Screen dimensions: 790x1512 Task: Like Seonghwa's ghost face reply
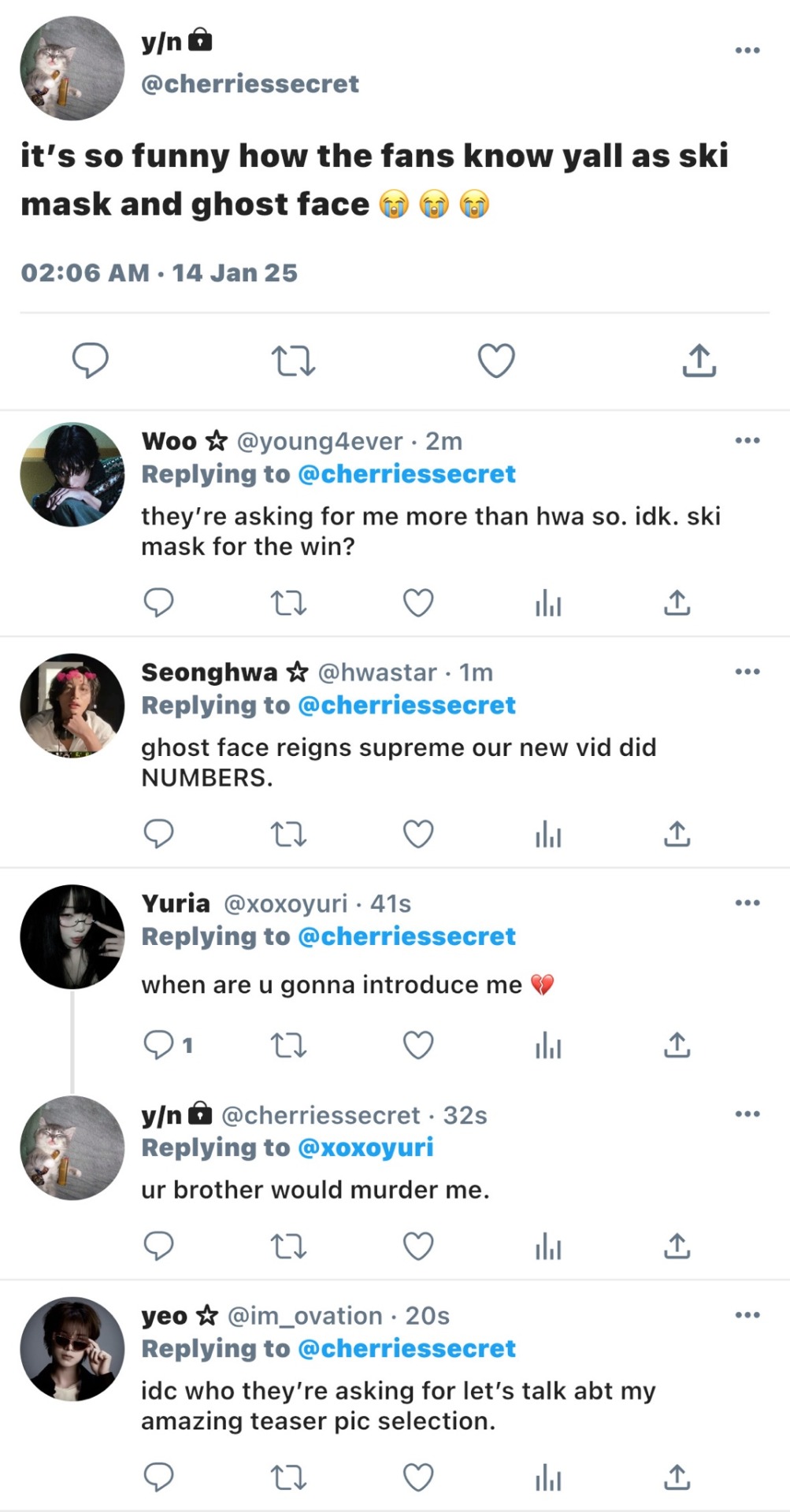[418, 834]
